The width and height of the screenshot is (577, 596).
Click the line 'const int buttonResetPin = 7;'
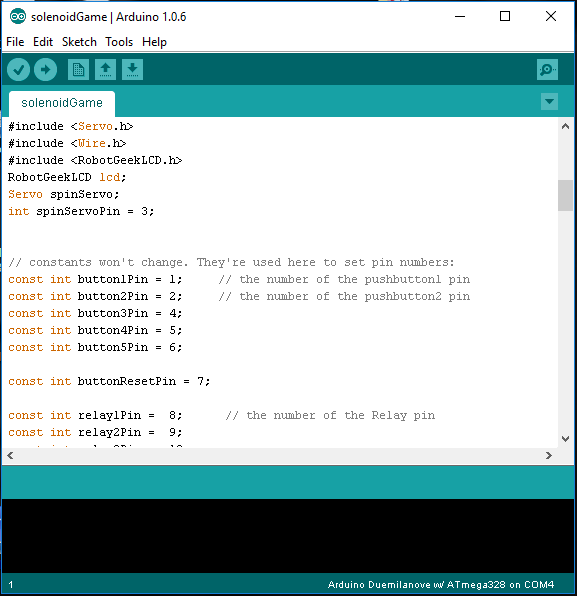(x=109, y=381)
